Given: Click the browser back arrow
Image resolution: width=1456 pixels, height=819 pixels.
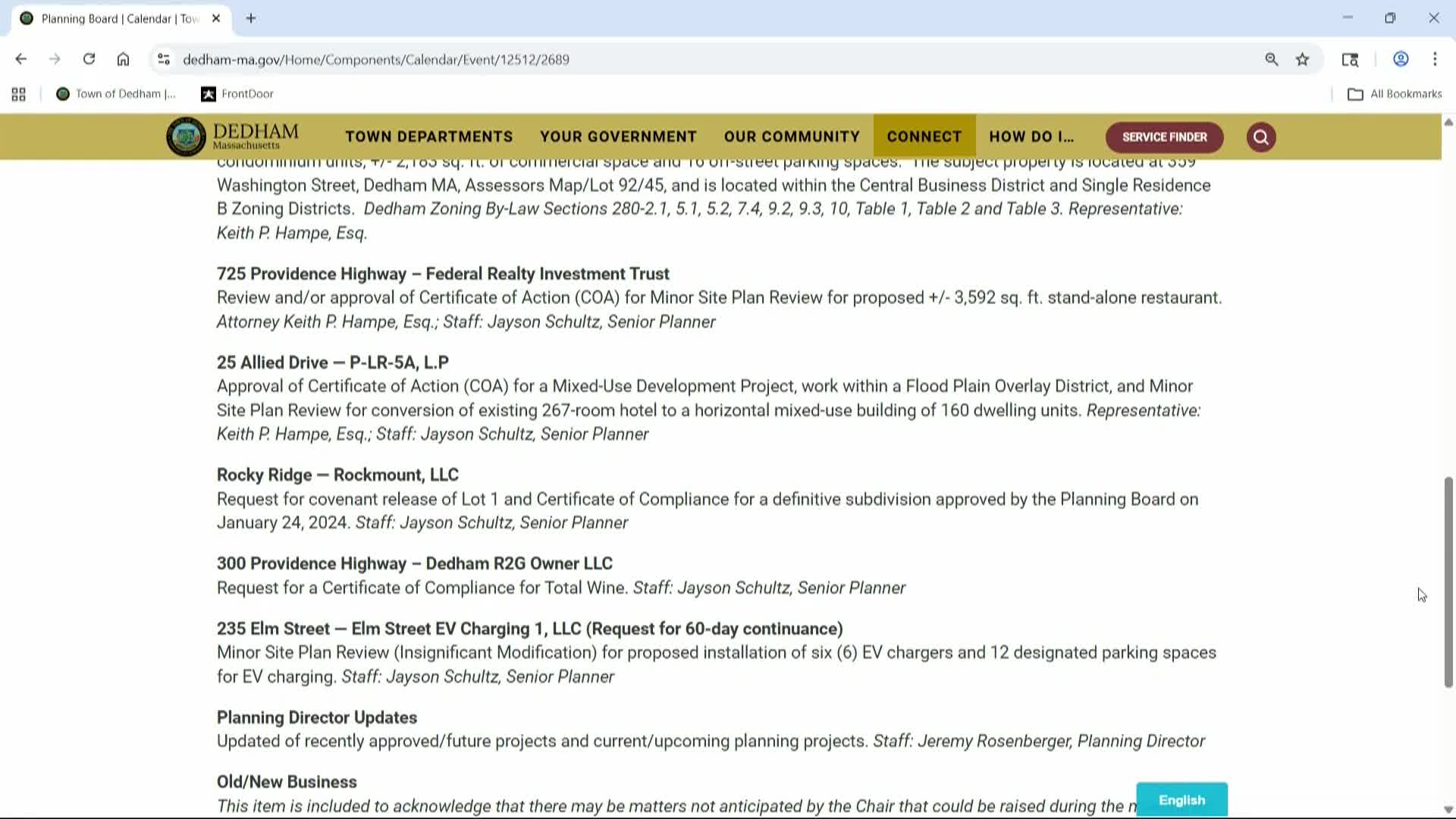Looking at the screenshot, I should (20, 58).
